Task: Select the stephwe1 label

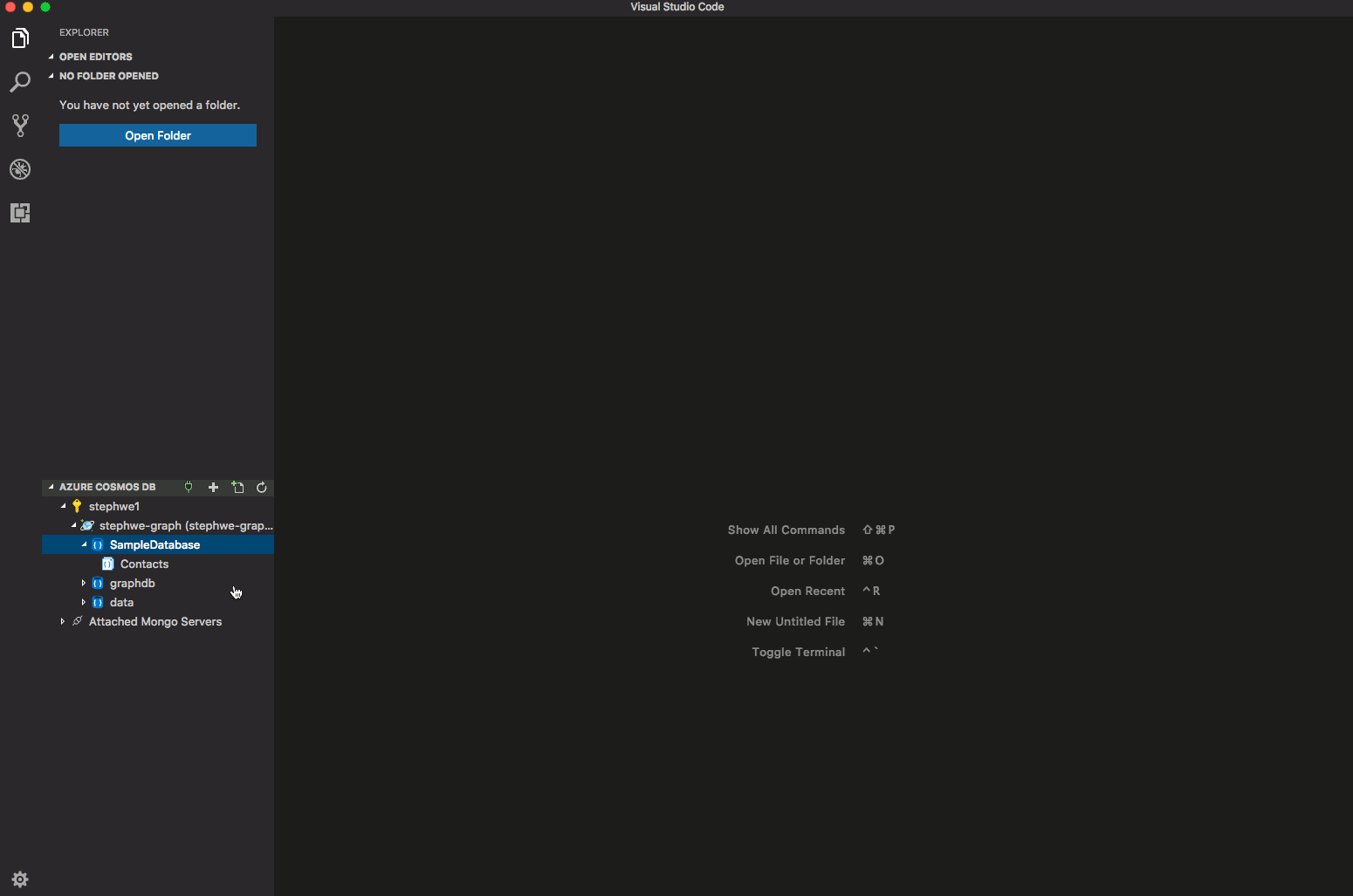Action: [114, 506]
